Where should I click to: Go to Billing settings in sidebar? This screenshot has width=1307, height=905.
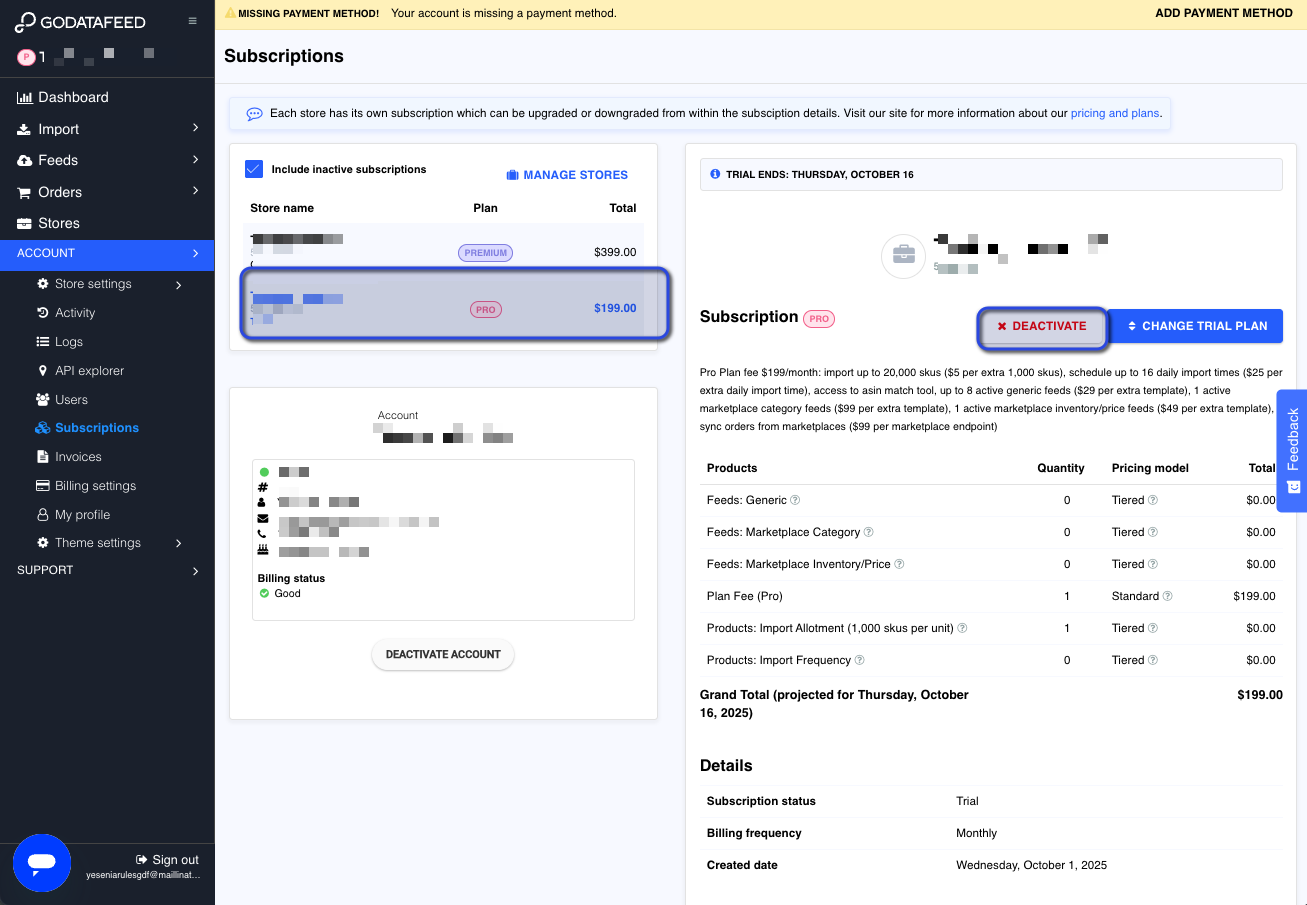95,486
